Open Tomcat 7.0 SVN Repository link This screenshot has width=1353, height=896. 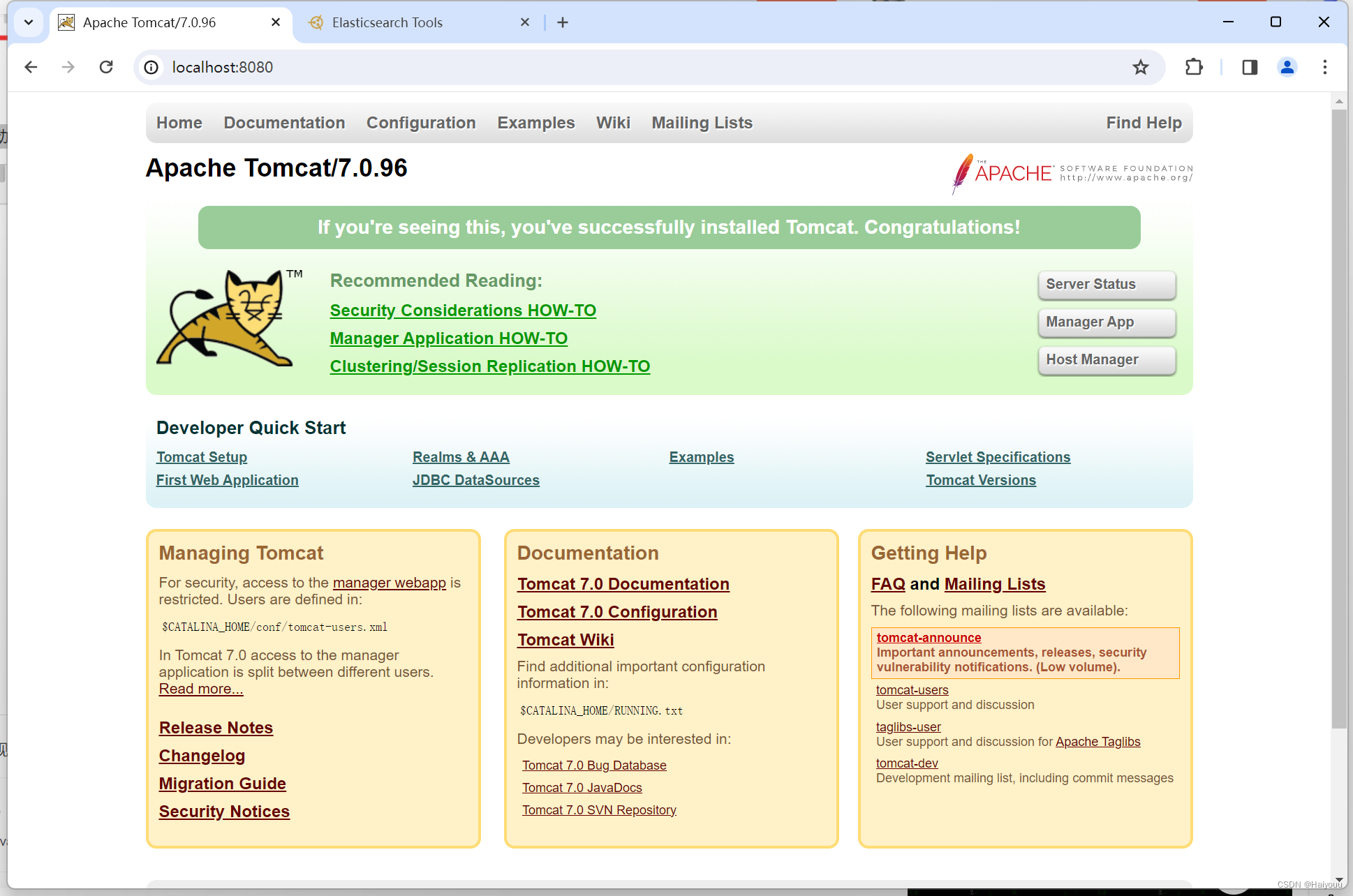[599, 810]
